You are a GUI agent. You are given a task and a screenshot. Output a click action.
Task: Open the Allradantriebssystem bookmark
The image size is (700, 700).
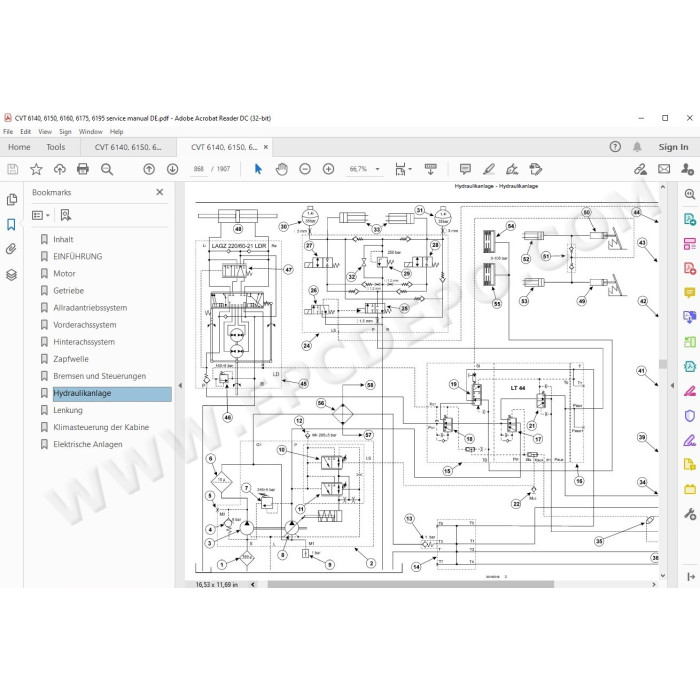click(x=90, y=308)
